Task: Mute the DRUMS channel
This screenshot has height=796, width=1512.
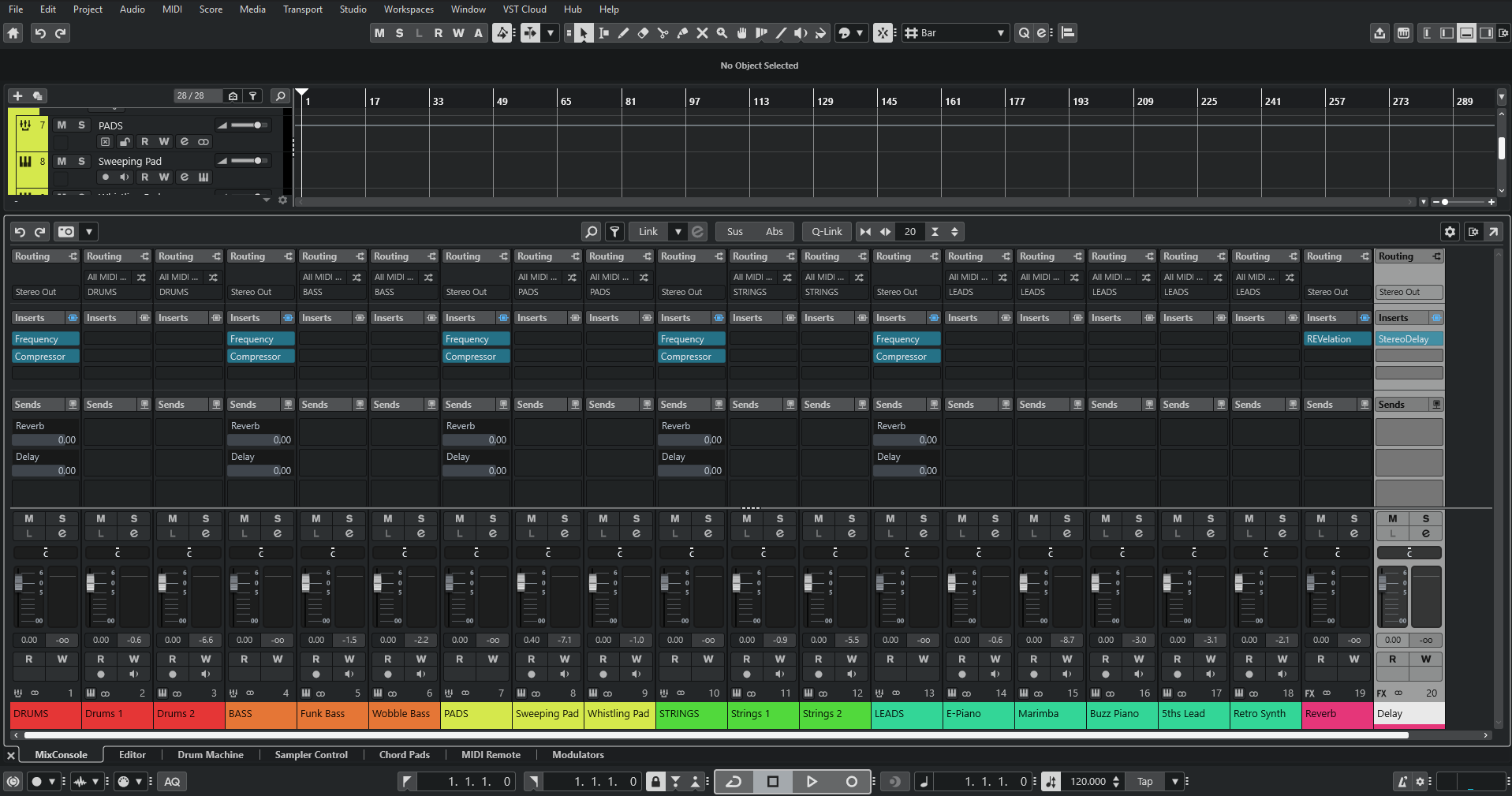Action: click(28, 518)
